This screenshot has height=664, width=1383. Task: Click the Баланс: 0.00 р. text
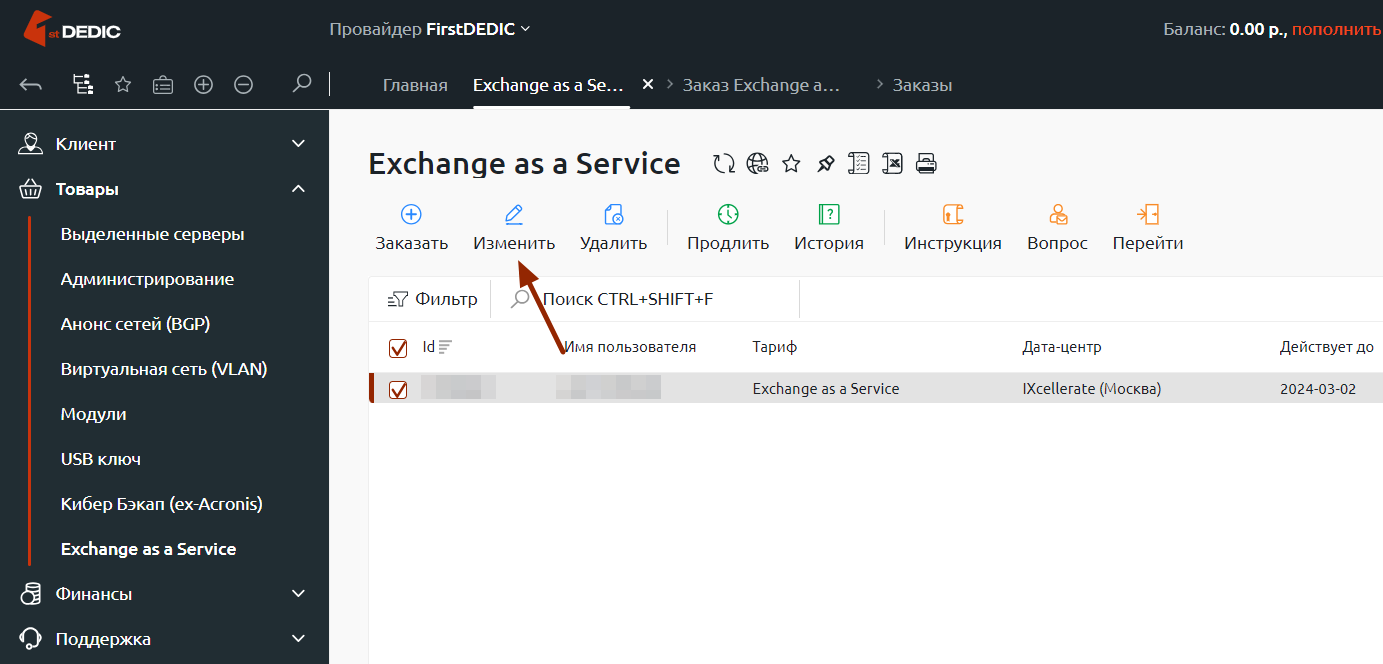coord(1225,29)
